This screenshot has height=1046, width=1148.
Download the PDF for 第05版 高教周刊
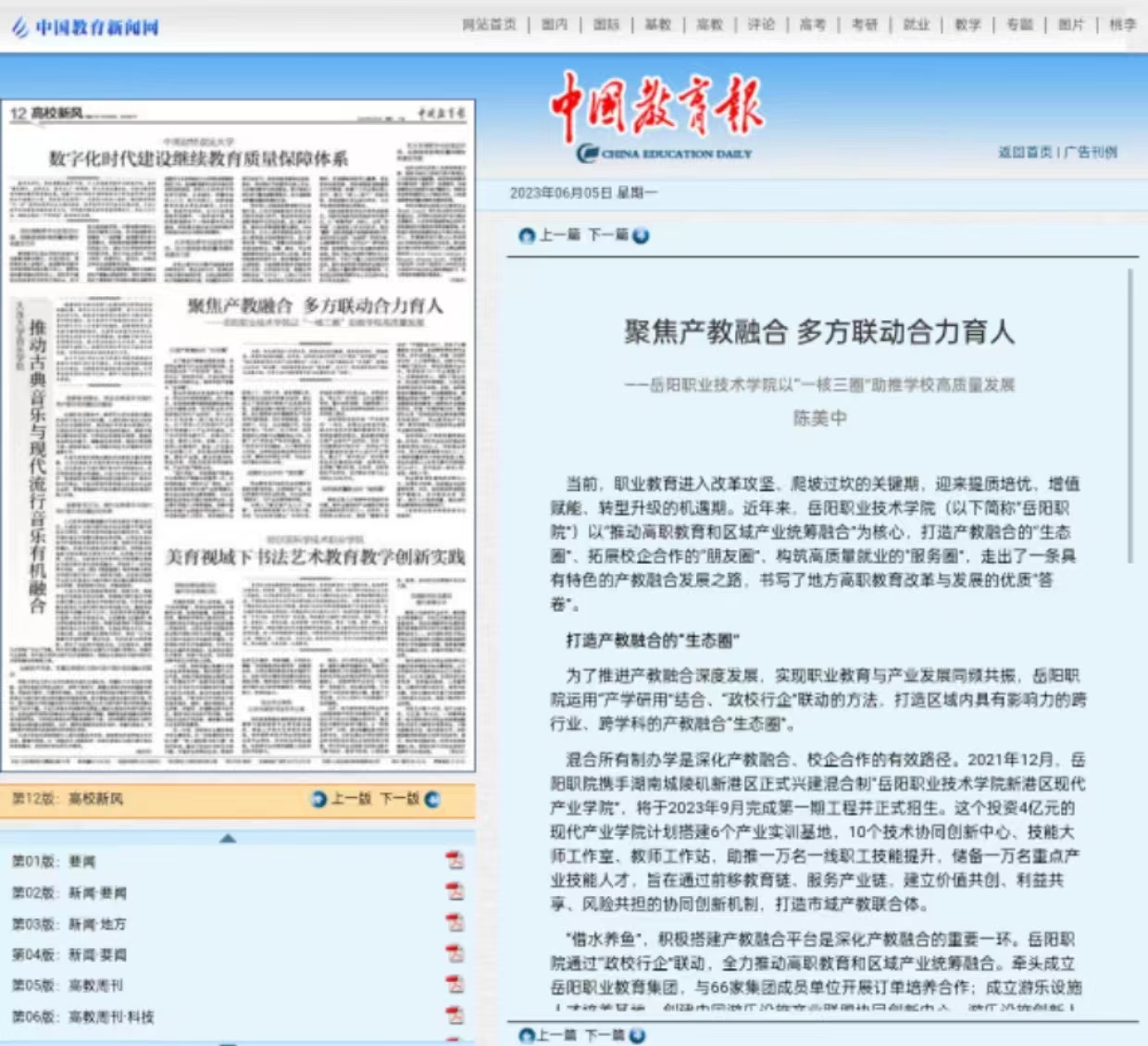click(x=455, y=984)
